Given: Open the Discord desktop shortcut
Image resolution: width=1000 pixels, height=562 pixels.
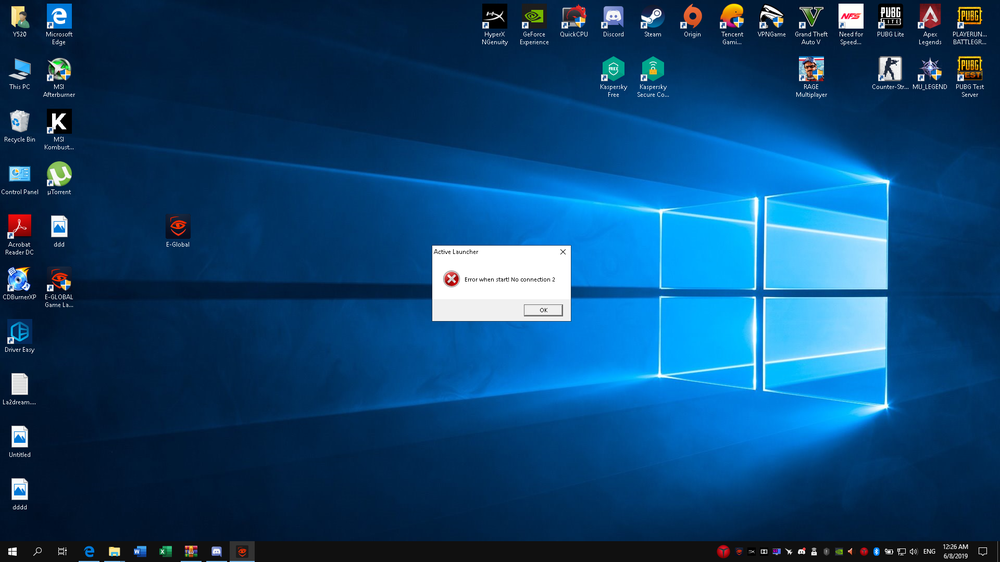Looking at the screenshot, I should click(613, 19).
